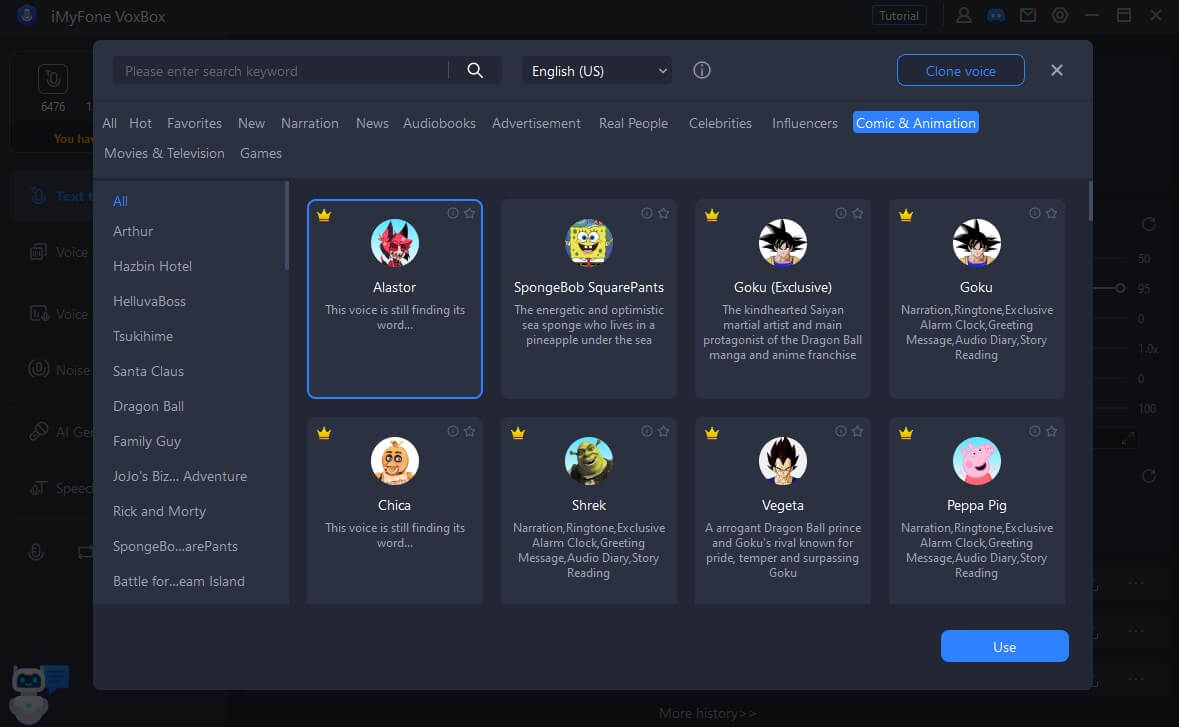Open the New tab
The height and width of the screenshot is (727, 1179).
(x=251, y=123)
